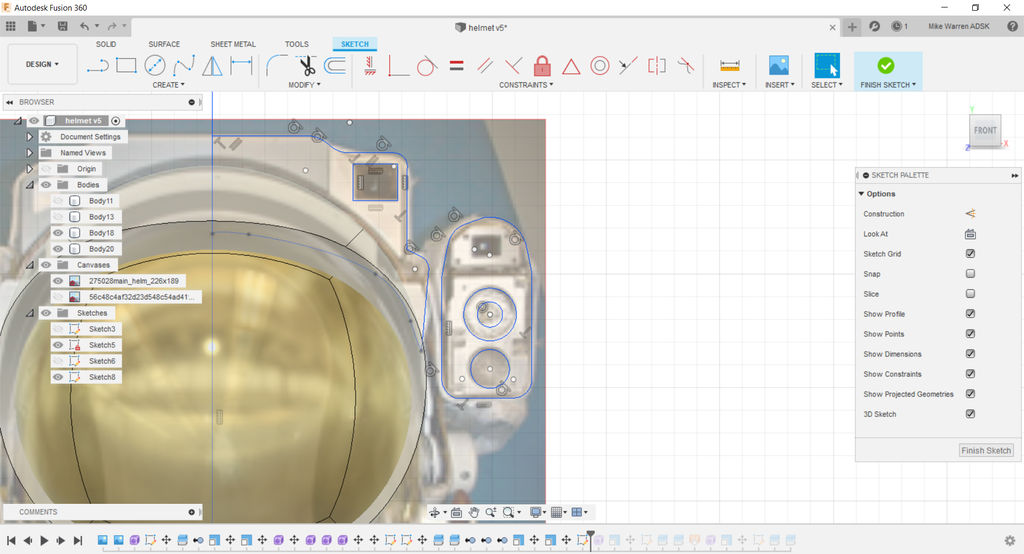Enable the Snap checkbox

(x=970, y=274)
